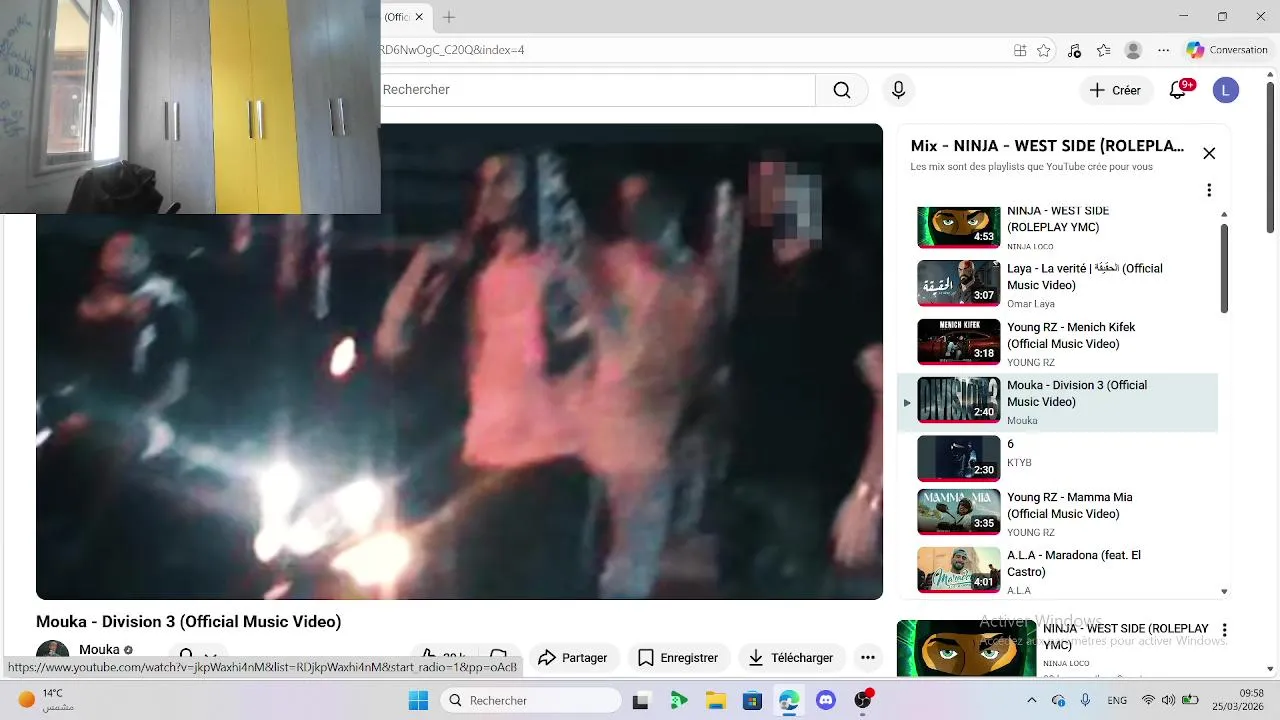
Task: Click the Télécharger button
Action: pos(790,657)
